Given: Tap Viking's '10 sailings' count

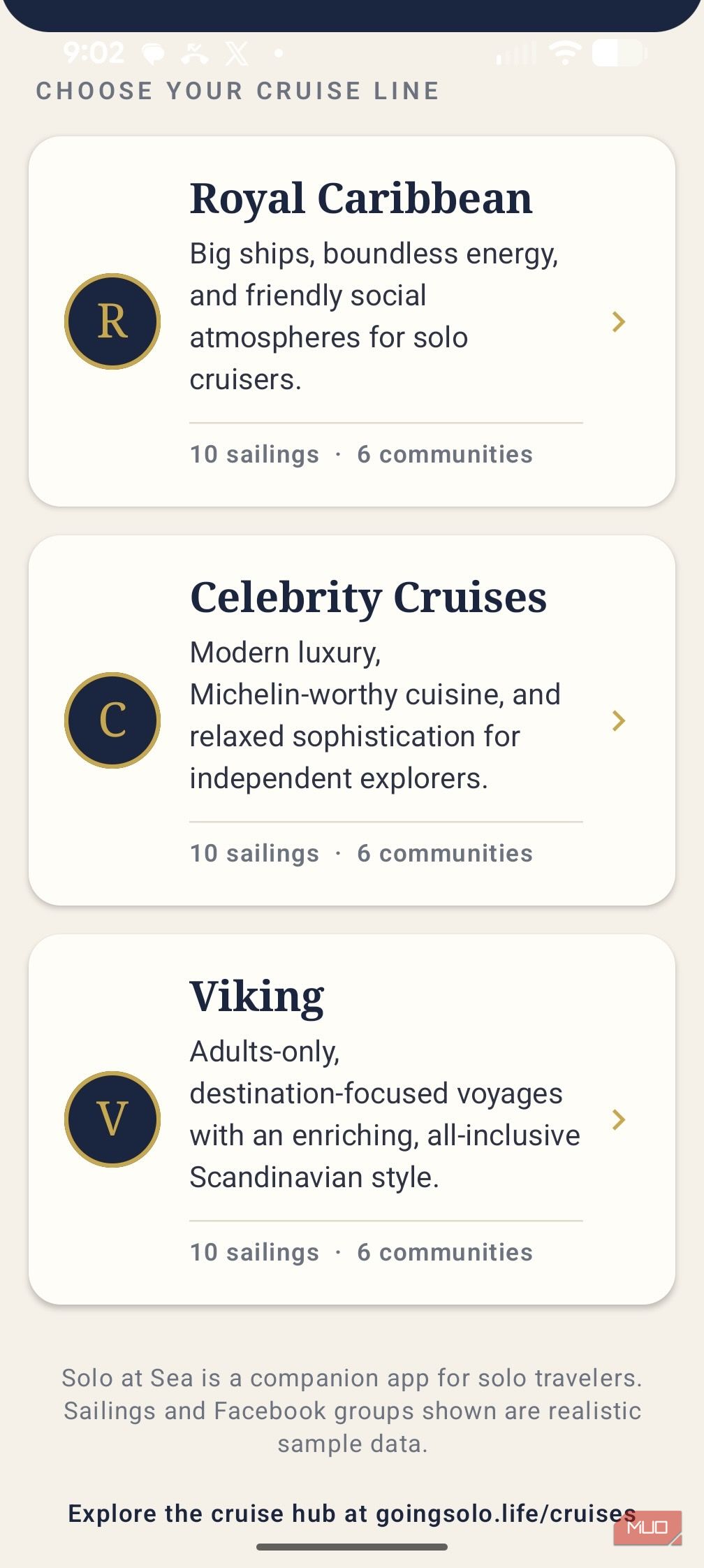Looking at the screenshot, I should (255, 1252).
